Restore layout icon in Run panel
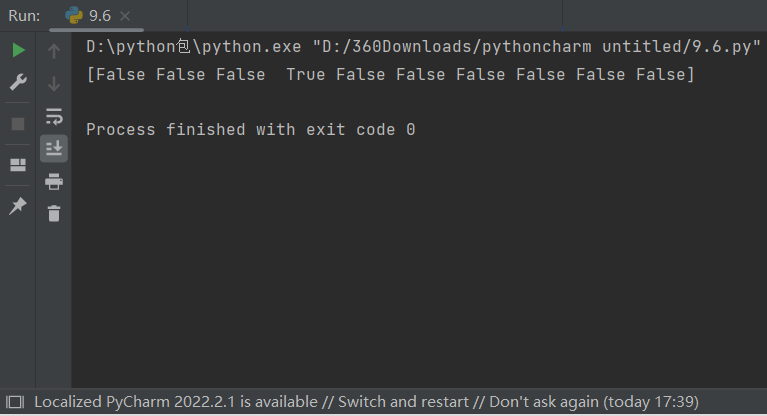The width and height of the screenshot is (767, 416). (18, 165)
